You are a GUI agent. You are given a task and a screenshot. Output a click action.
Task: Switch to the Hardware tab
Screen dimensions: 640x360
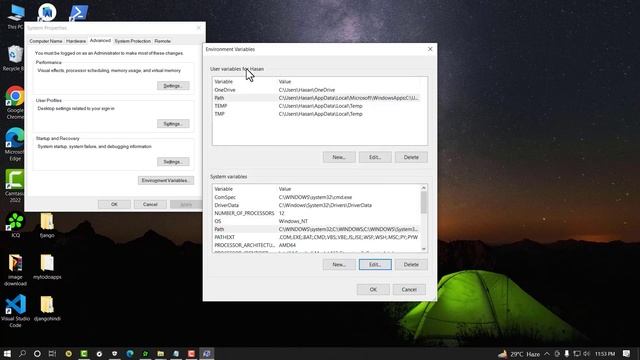76,41
